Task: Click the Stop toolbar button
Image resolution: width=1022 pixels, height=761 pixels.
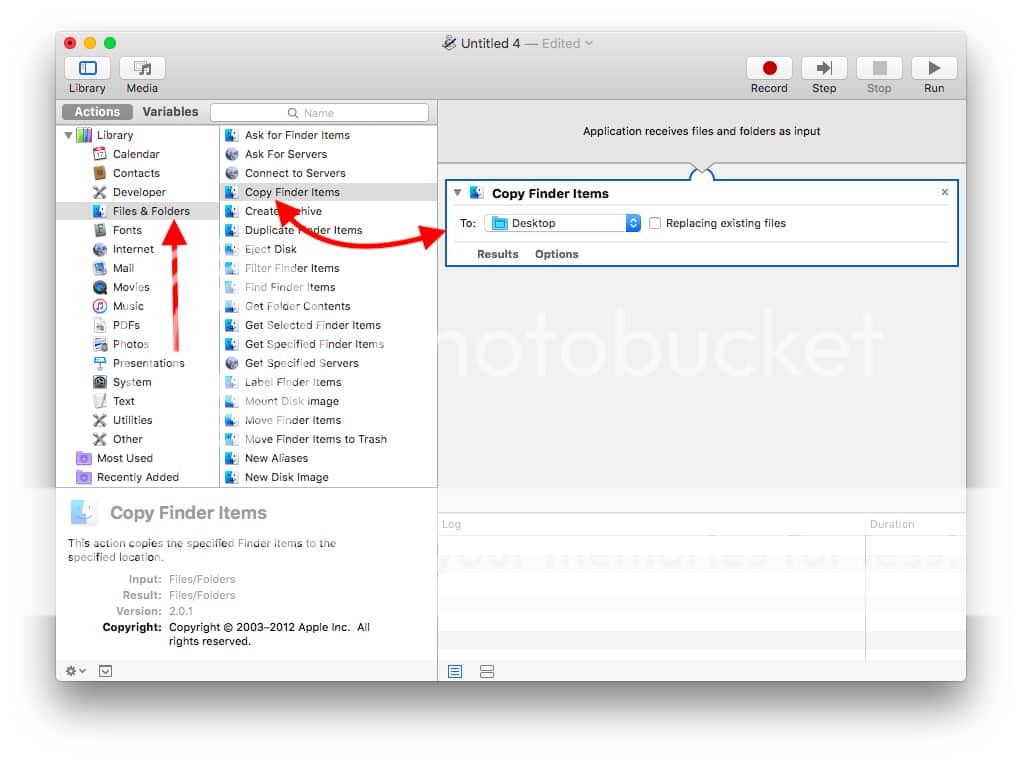Action: pyautogui.click(x=879, y=68)
